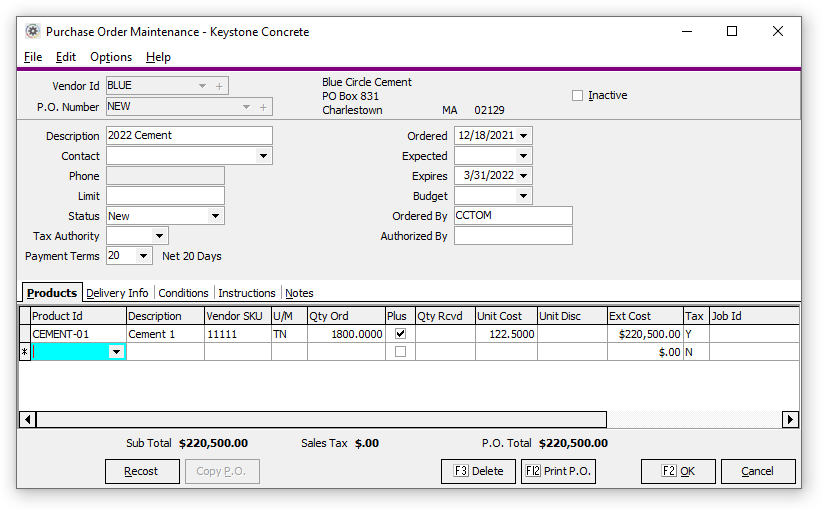Click the application gear icon in title bar
The width and height of the screenshot is (826, 509).
tap(33, 32)
